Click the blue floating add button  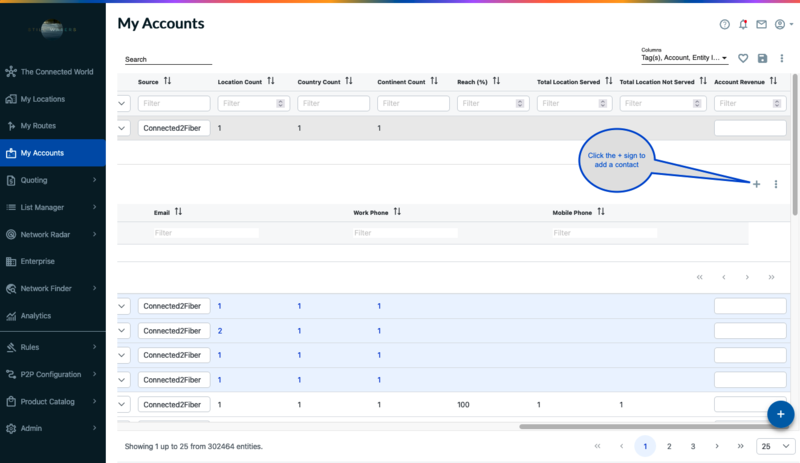[780, 413]
